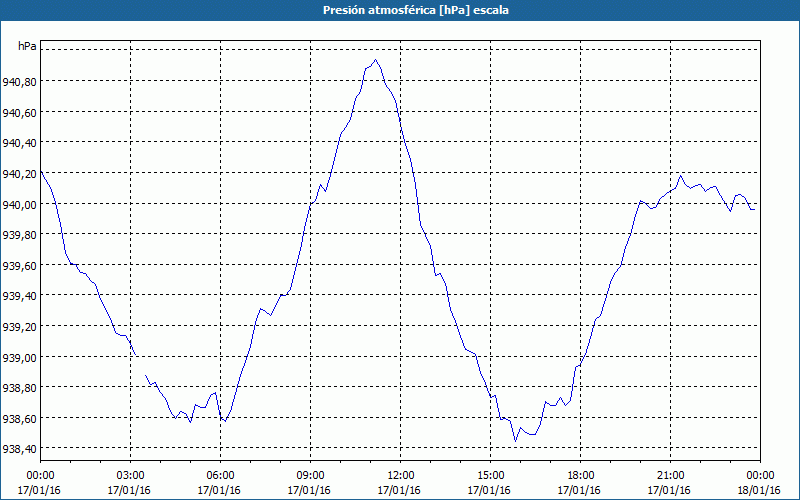Select the 940,60 y-axis label

[19, 112]
